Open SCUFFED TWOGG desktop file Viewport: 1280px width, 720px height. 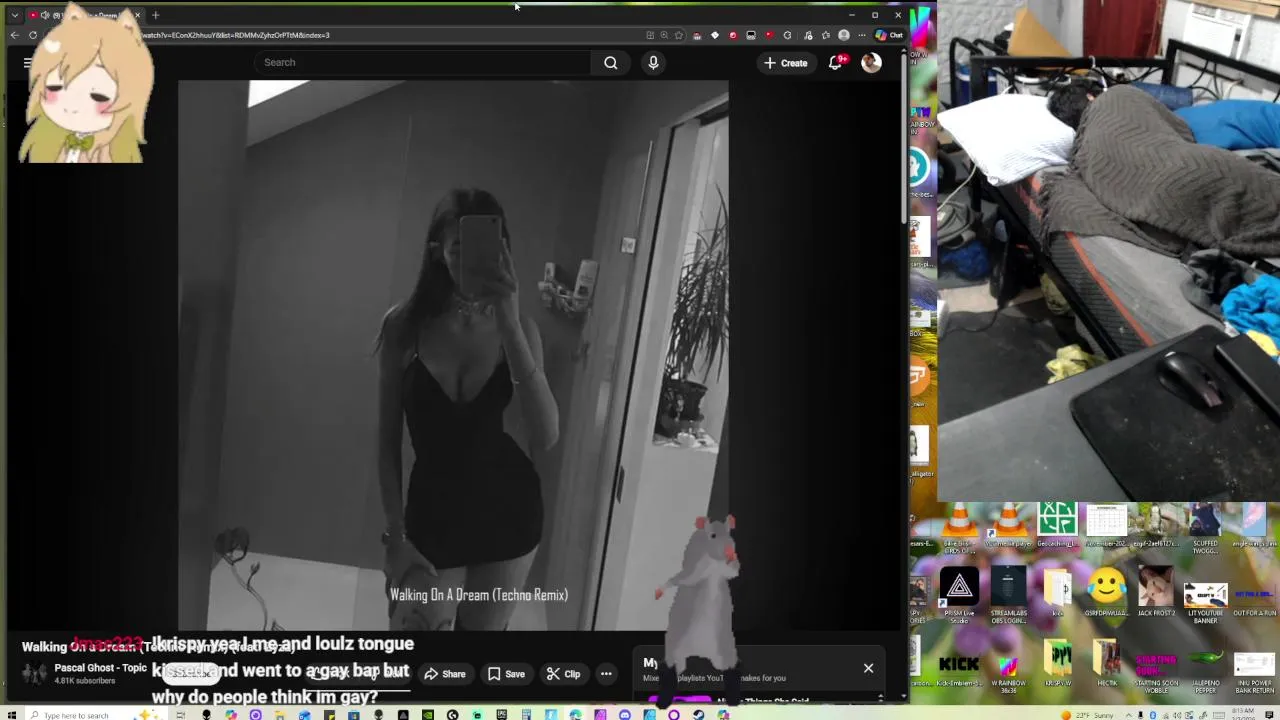pos(1205,529)
